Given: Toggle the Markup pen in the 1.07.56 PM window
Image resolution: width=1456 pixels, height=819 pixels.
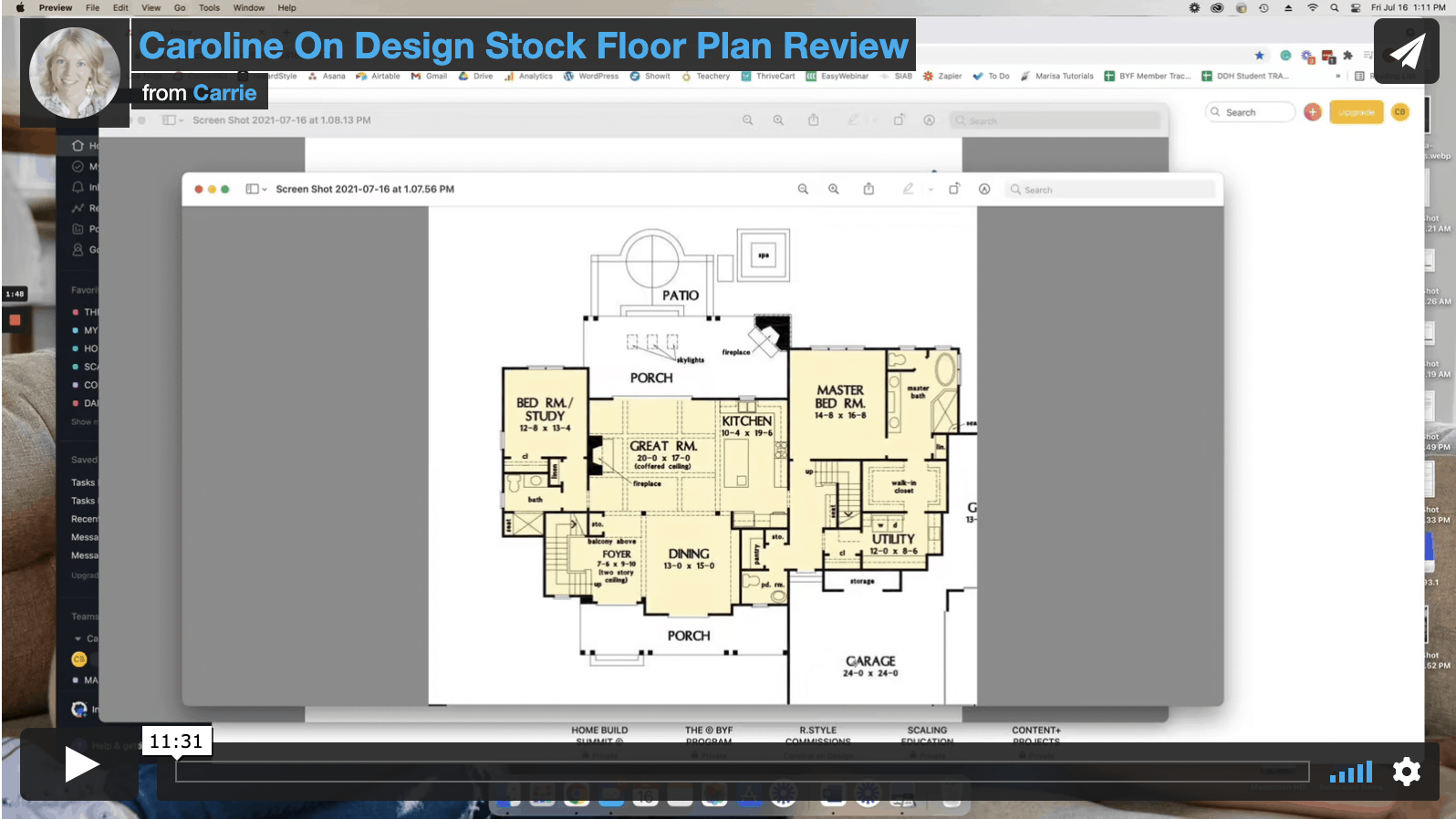Looking at the screenshot, I should 908,189.
